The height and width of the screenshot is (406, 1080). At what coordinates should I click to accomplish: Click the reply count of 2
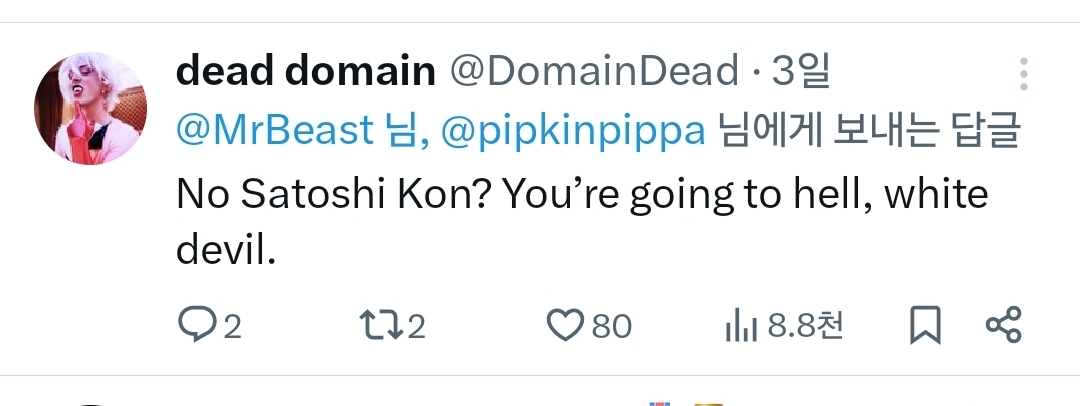click(x=231, y=326)
